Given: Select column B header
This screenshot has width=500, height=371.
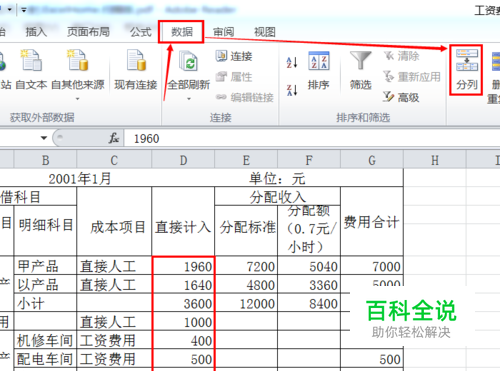Looking at the screenshot, I should pyautogui.click(x=45, y=160).
